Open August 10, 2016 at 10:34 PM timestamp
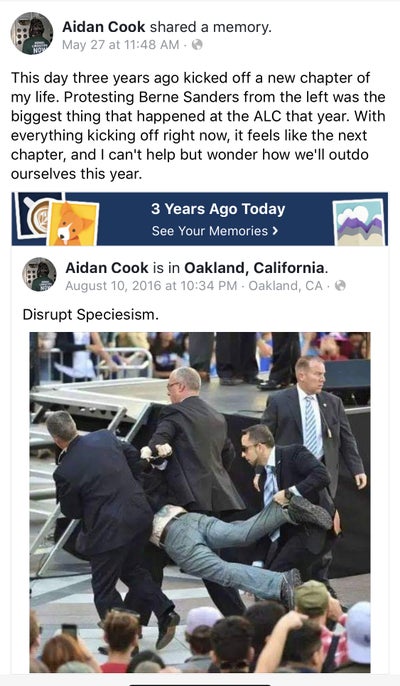Screen dimensions: 400x686 point(151,286)
